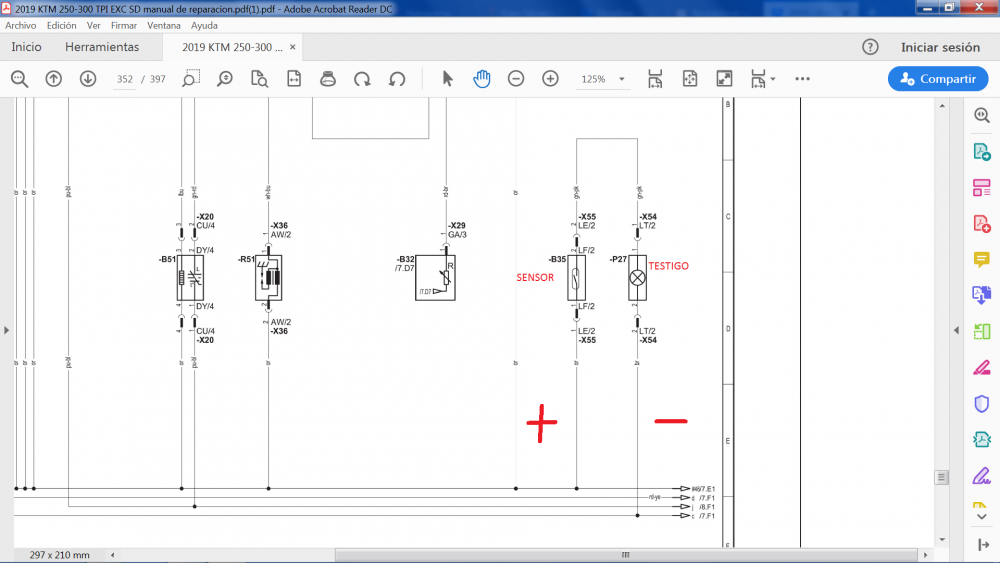Click the Compartir button
Image resolution: width=1000 pixels, height=563 pixels.
coord(938,79)
